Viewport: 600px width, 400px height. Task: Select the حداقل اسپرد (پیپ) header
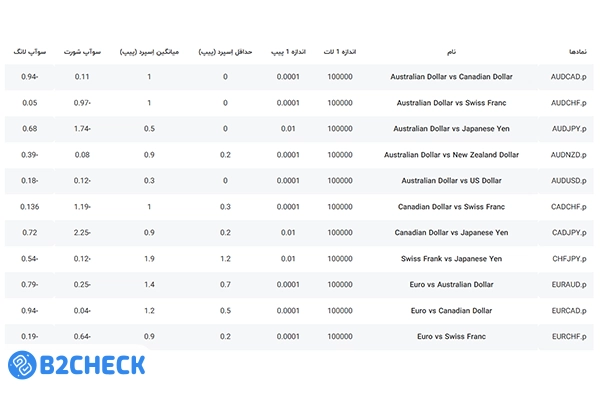click(x=225, y=50)
